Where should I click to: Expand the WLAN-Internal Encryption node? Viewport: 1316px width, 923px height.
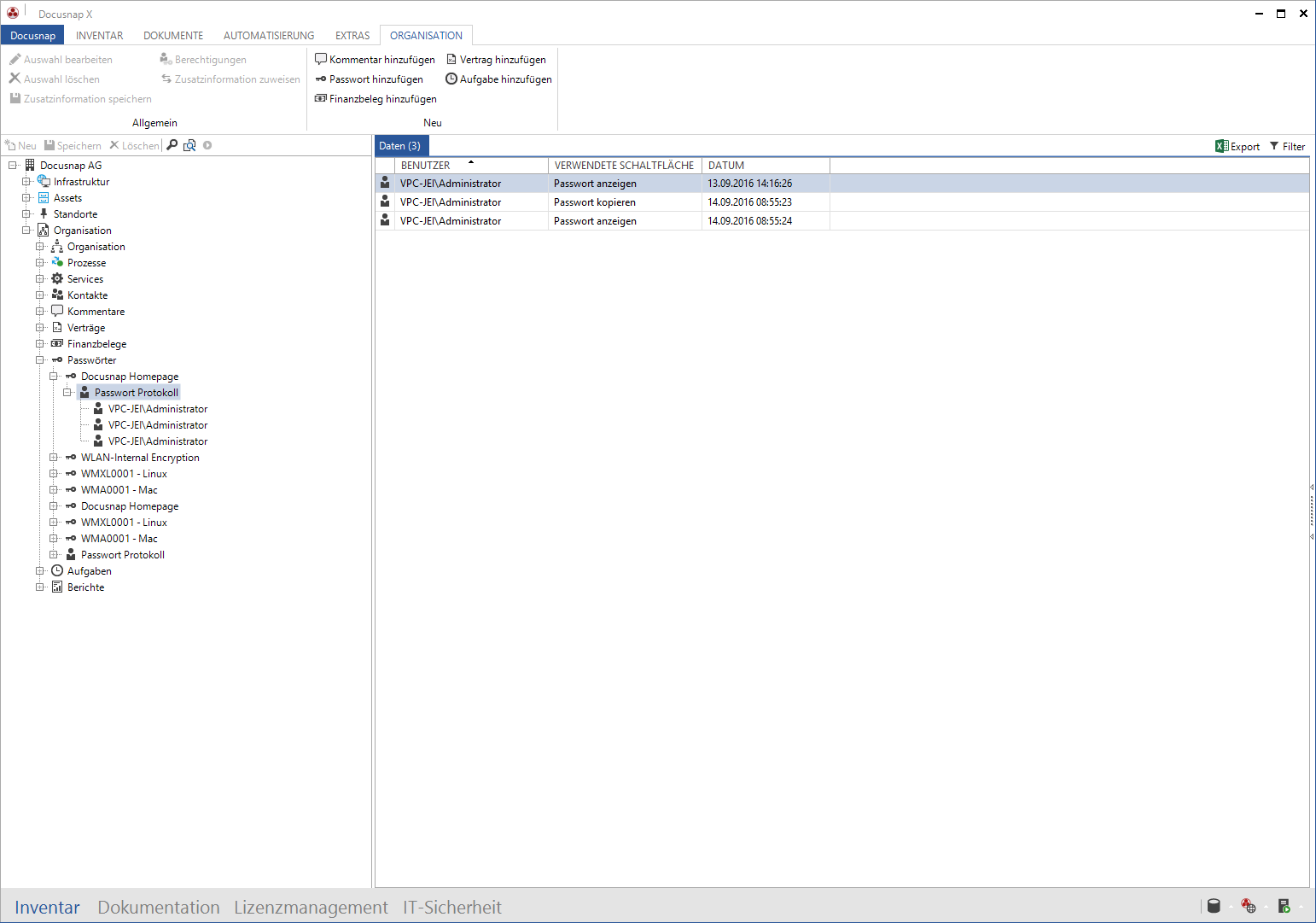pos(54,457)
